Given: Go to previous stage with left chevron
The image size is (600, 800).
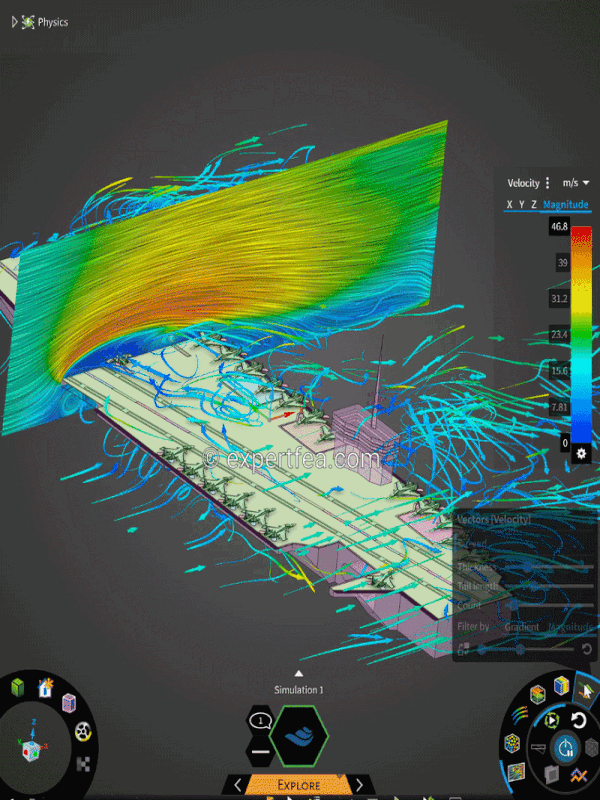Looking at the screenshot, I should point(237,785).
